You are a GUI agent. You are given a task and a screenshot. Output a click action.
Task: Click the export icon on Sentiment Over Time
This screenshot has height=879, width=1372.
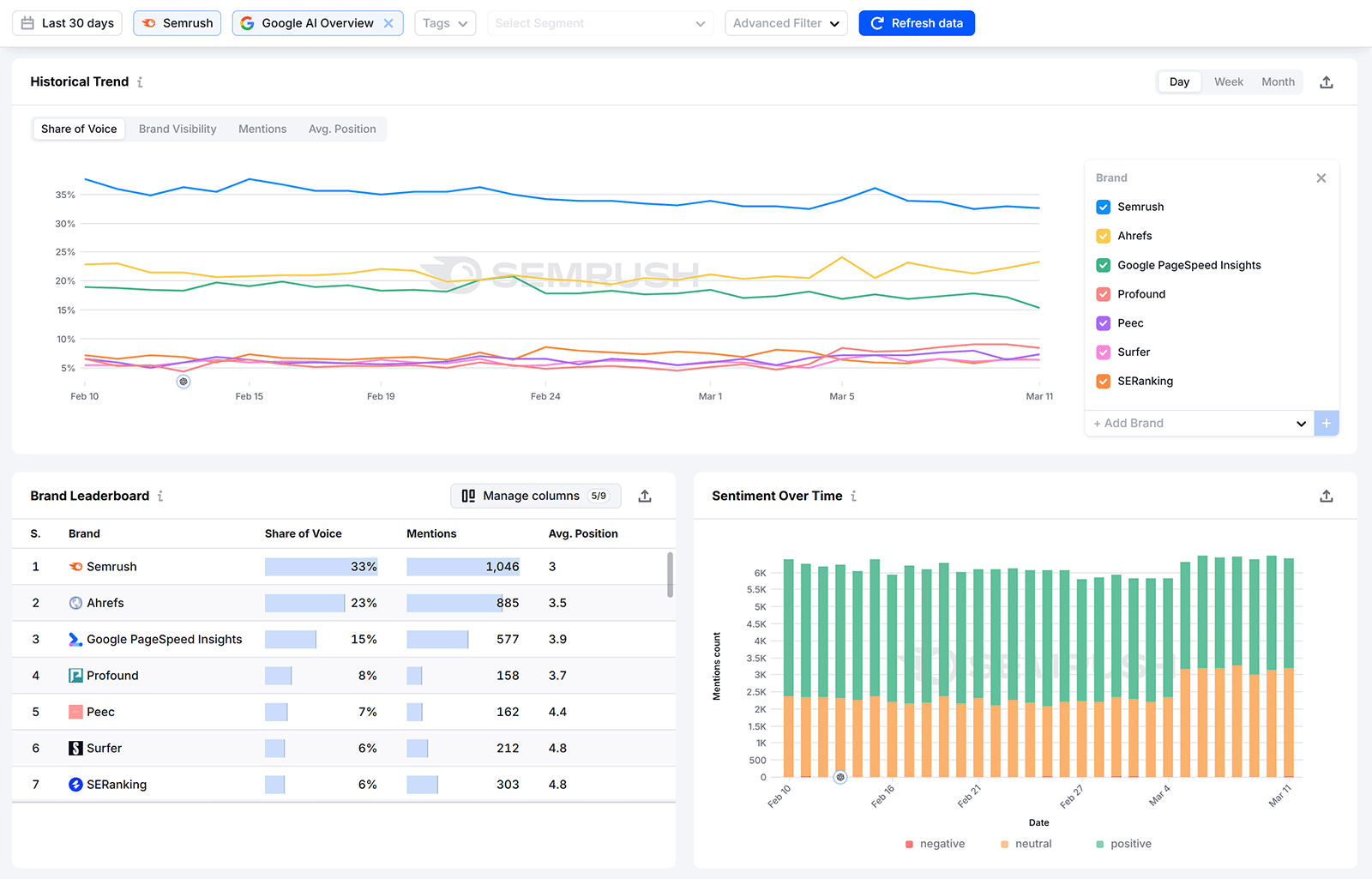pos(1327,496)
